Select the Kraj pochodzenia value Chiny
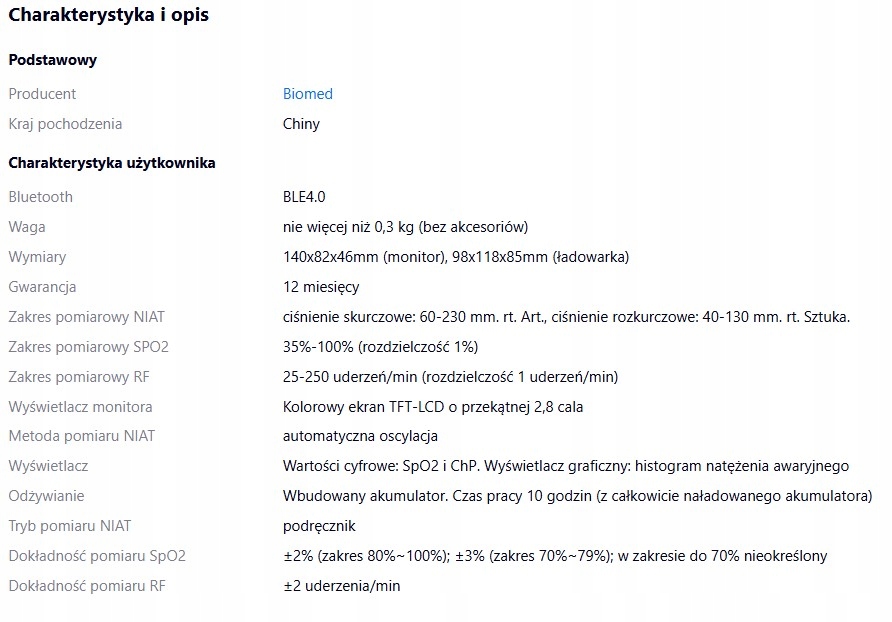The width and height of the screenshot is (892, 622). click(x=301, y=124)
